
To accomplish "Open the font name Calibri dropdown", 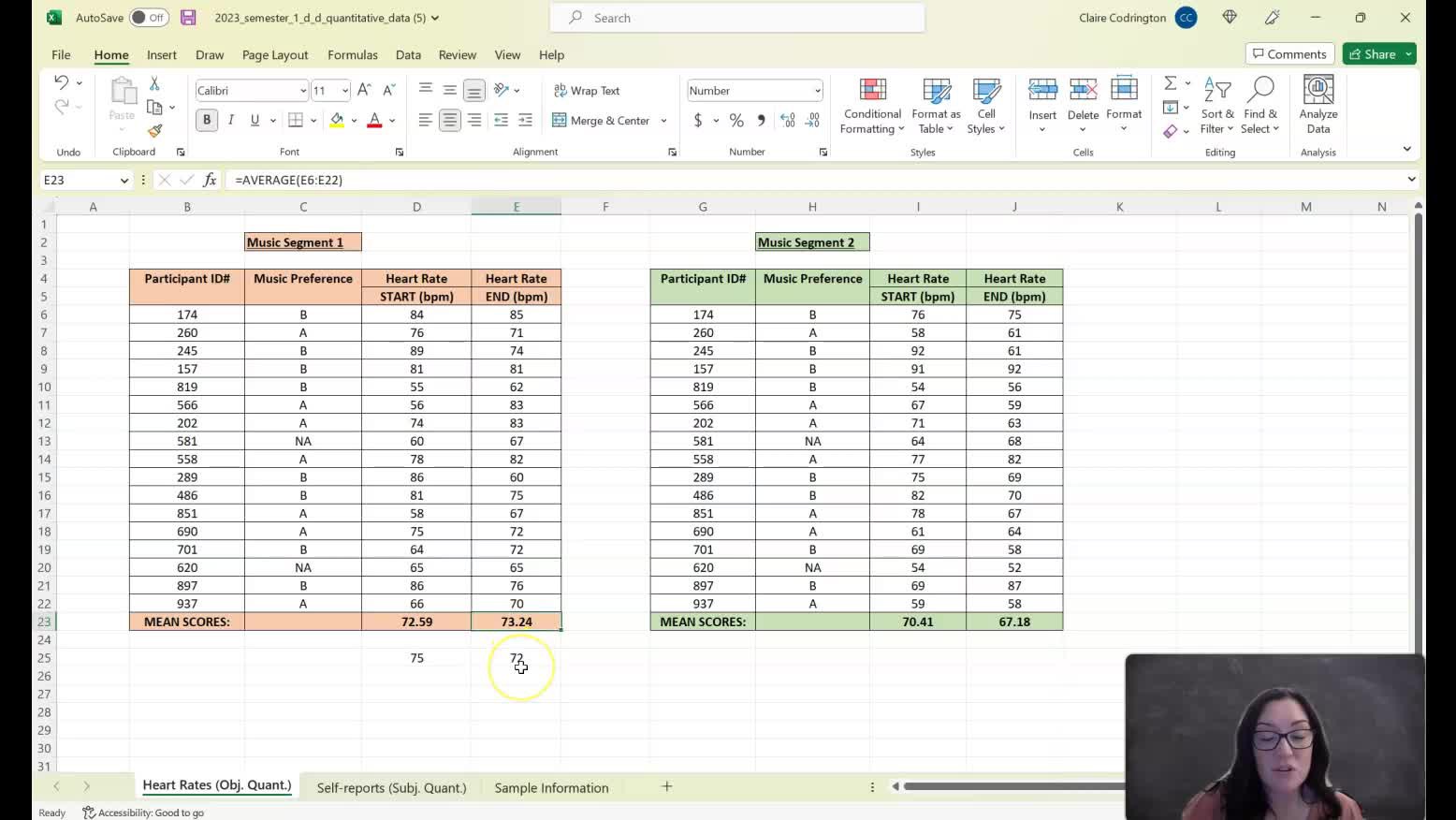I will (302, 91).
